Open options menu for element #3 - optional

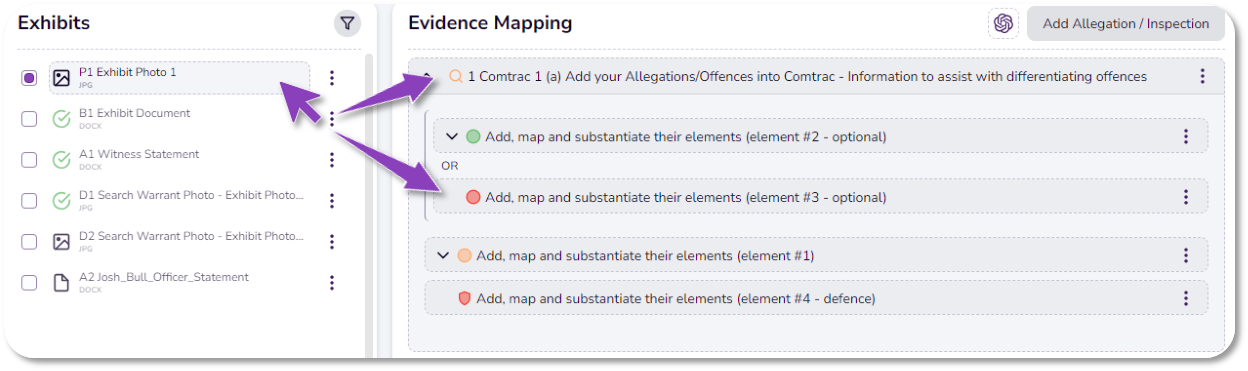[1185, 197]
